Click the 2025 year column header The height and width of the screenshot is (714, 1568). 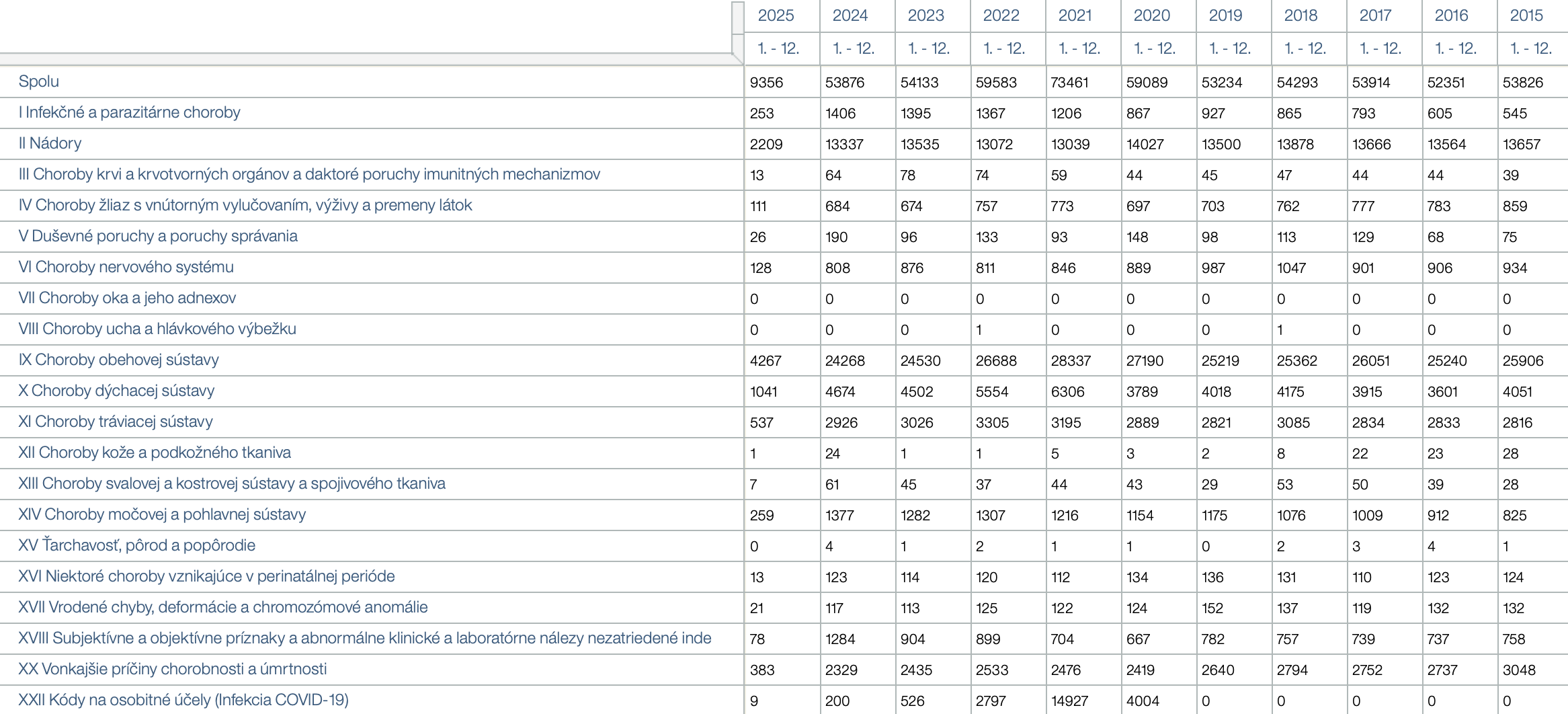point(776,15)
